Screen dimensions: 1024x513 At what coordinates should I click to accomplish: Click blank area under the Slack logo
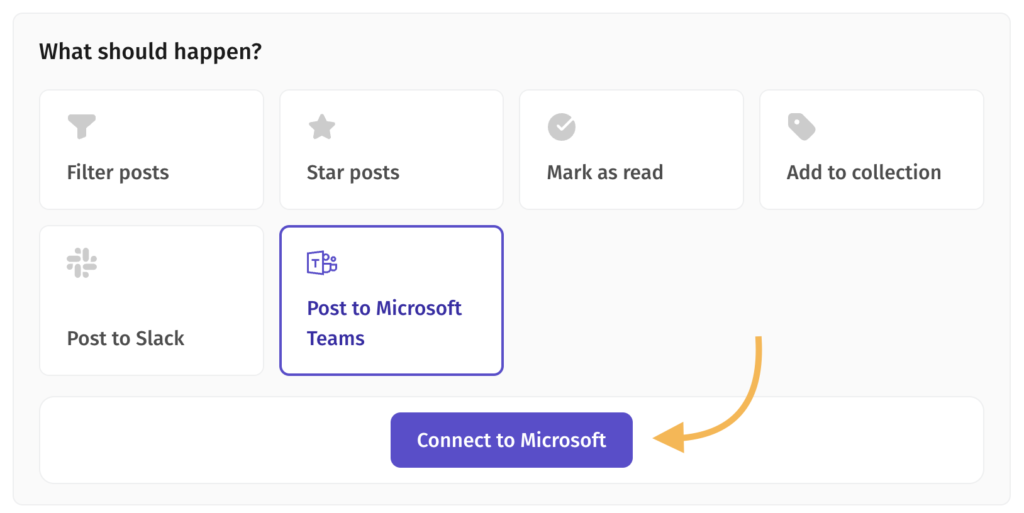pos(150,302)
